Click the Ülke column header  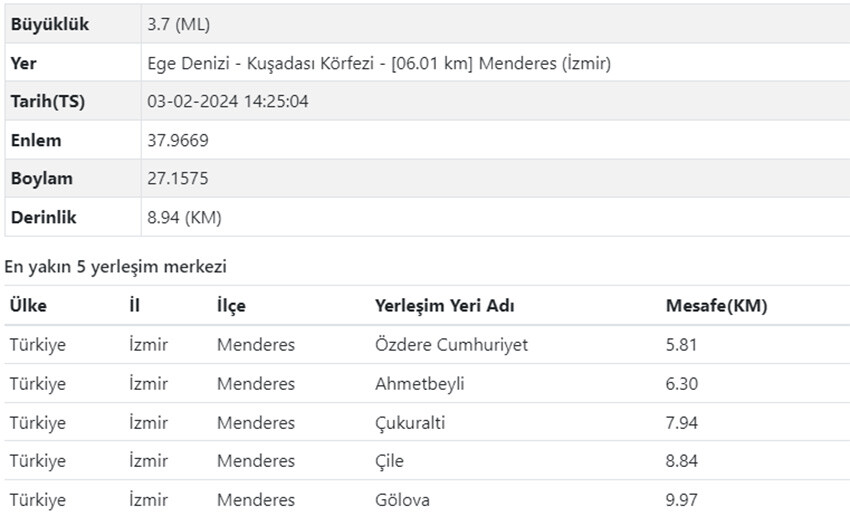28,306
